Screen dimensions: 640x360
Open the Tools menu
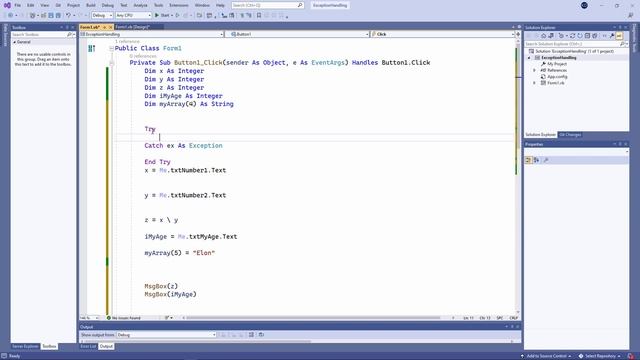point(158,5)
